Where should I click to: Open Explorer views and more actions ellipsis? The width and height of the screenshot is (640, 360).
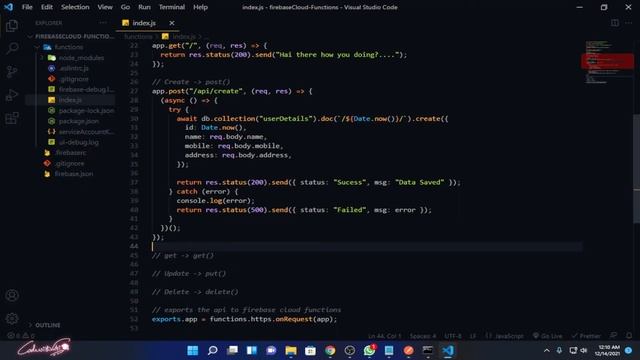(103, 23)
